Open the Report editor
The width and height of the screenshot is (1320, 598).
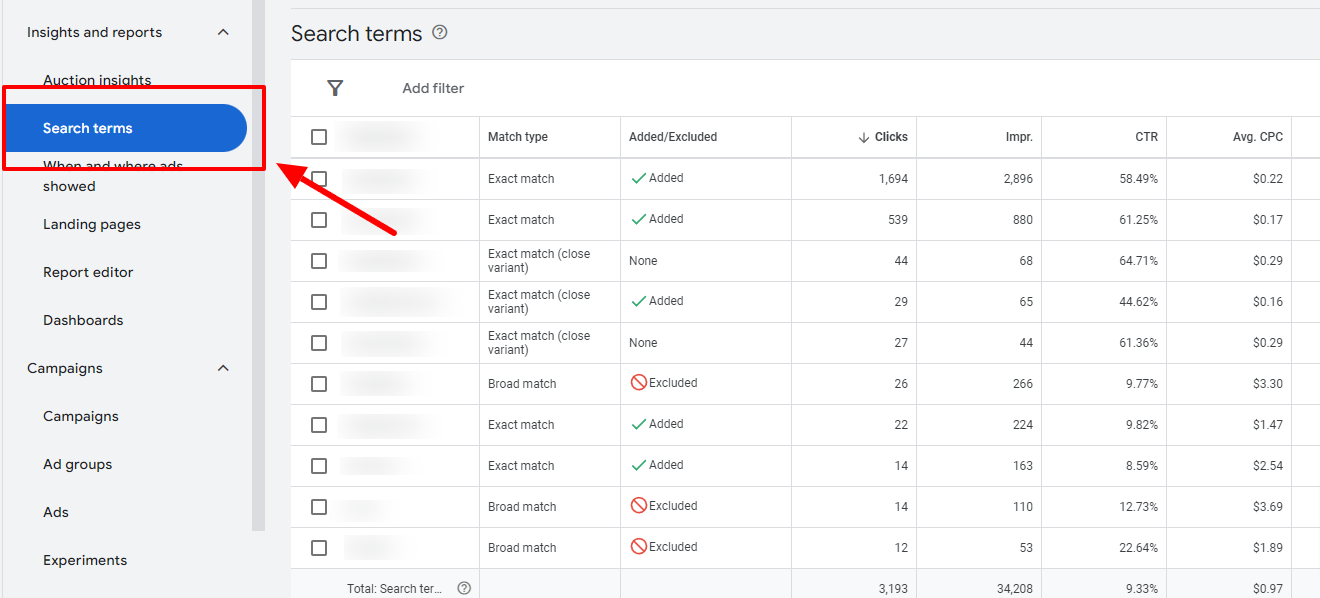pos(88,272)
